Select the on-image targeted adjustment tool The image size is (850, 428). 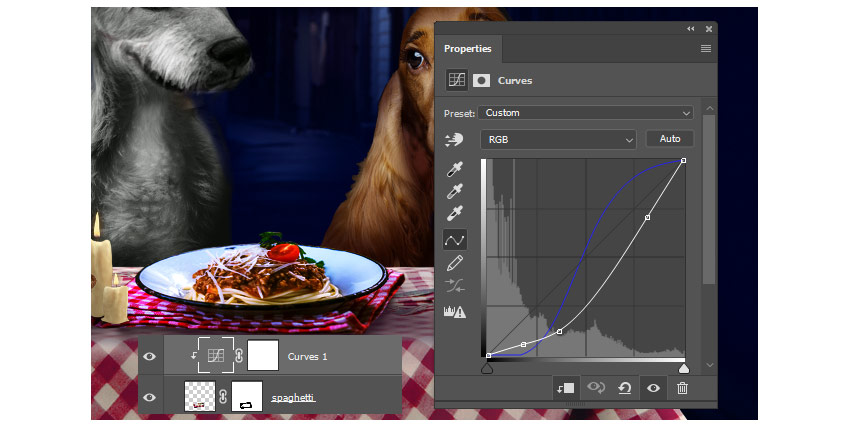[454, 140]
